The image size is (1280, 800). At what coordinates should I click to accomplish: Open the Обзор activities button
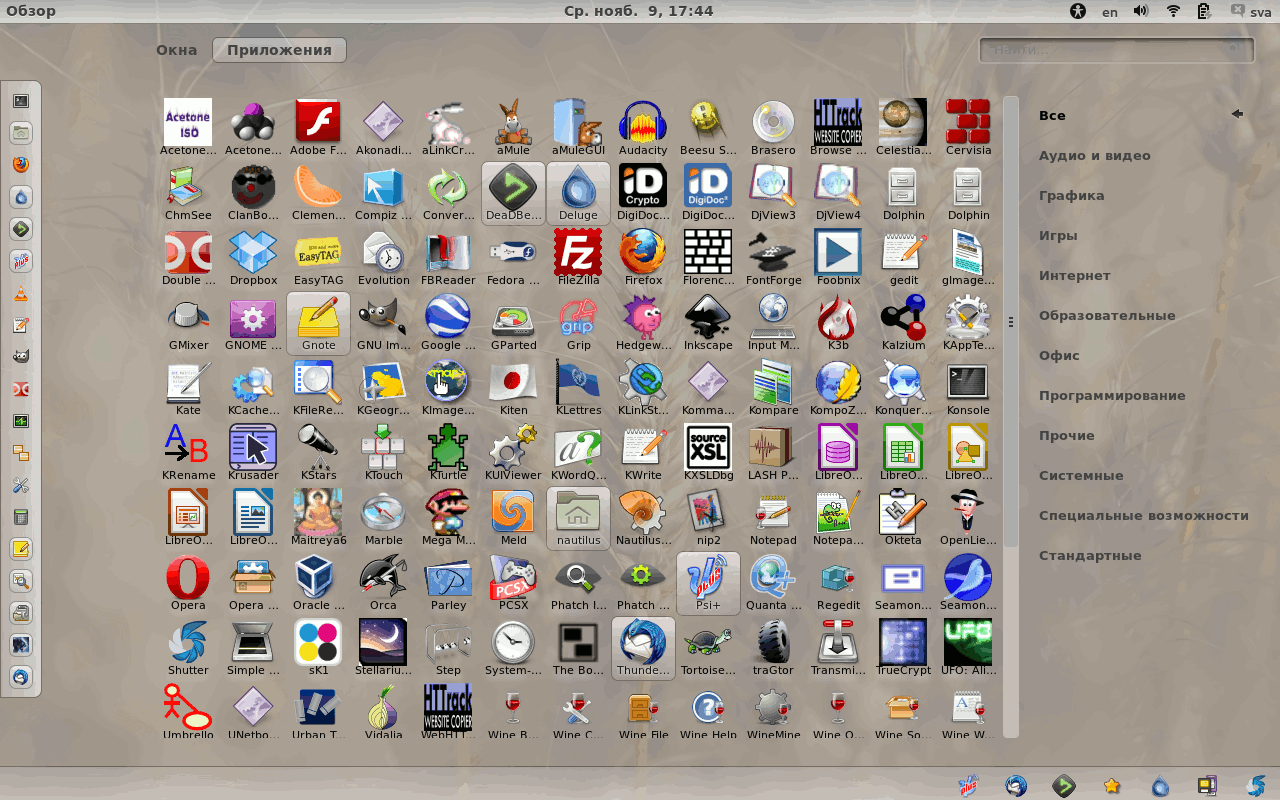(x=31, y=11)
